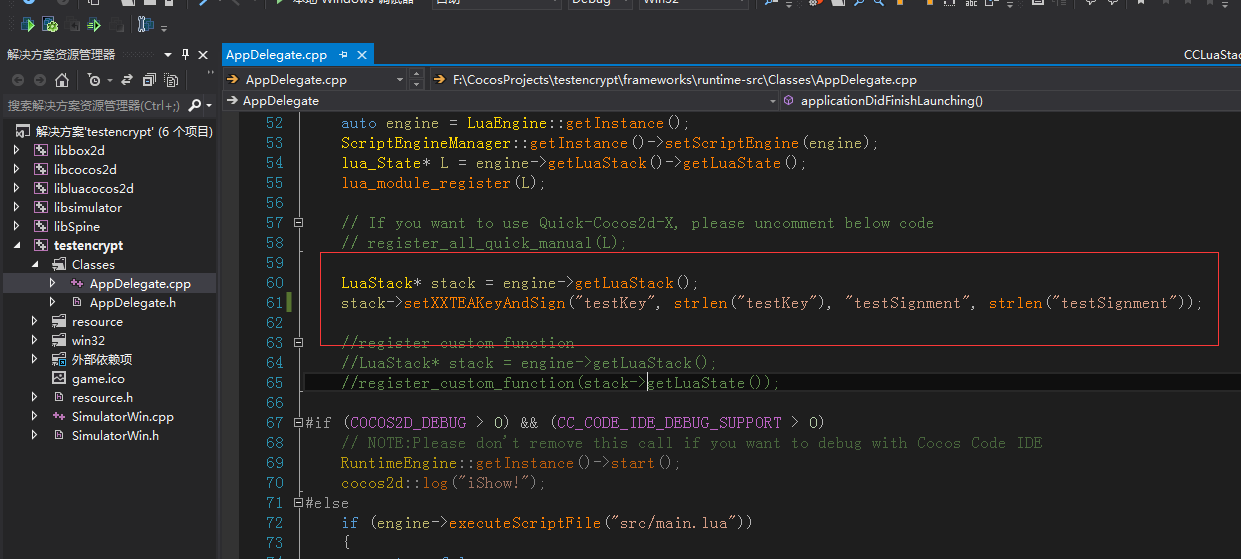1241x559 pixels.
Task: Expand the 外部依赖项 node
Action: click(x=34, y=359)
